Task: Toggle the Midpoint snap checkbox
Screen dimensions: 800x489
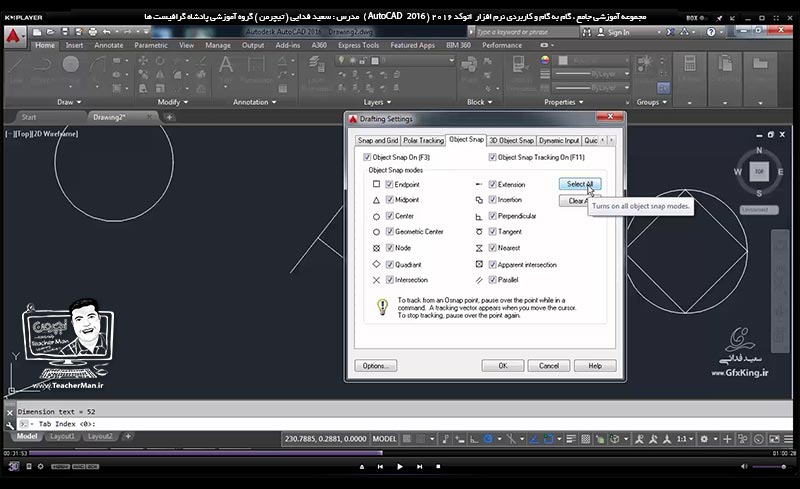Action: click(389, 200)
